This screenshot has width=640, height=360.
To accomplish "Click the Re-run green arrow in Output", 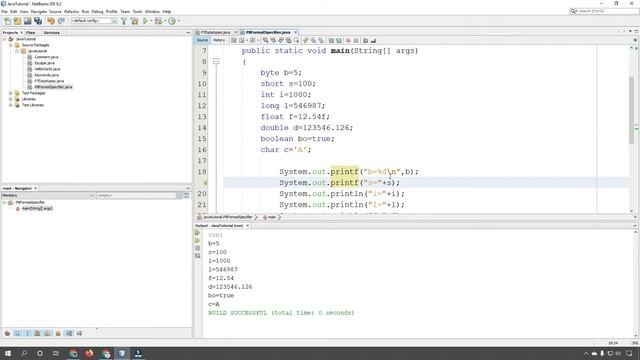I will [x=198, y=233].
